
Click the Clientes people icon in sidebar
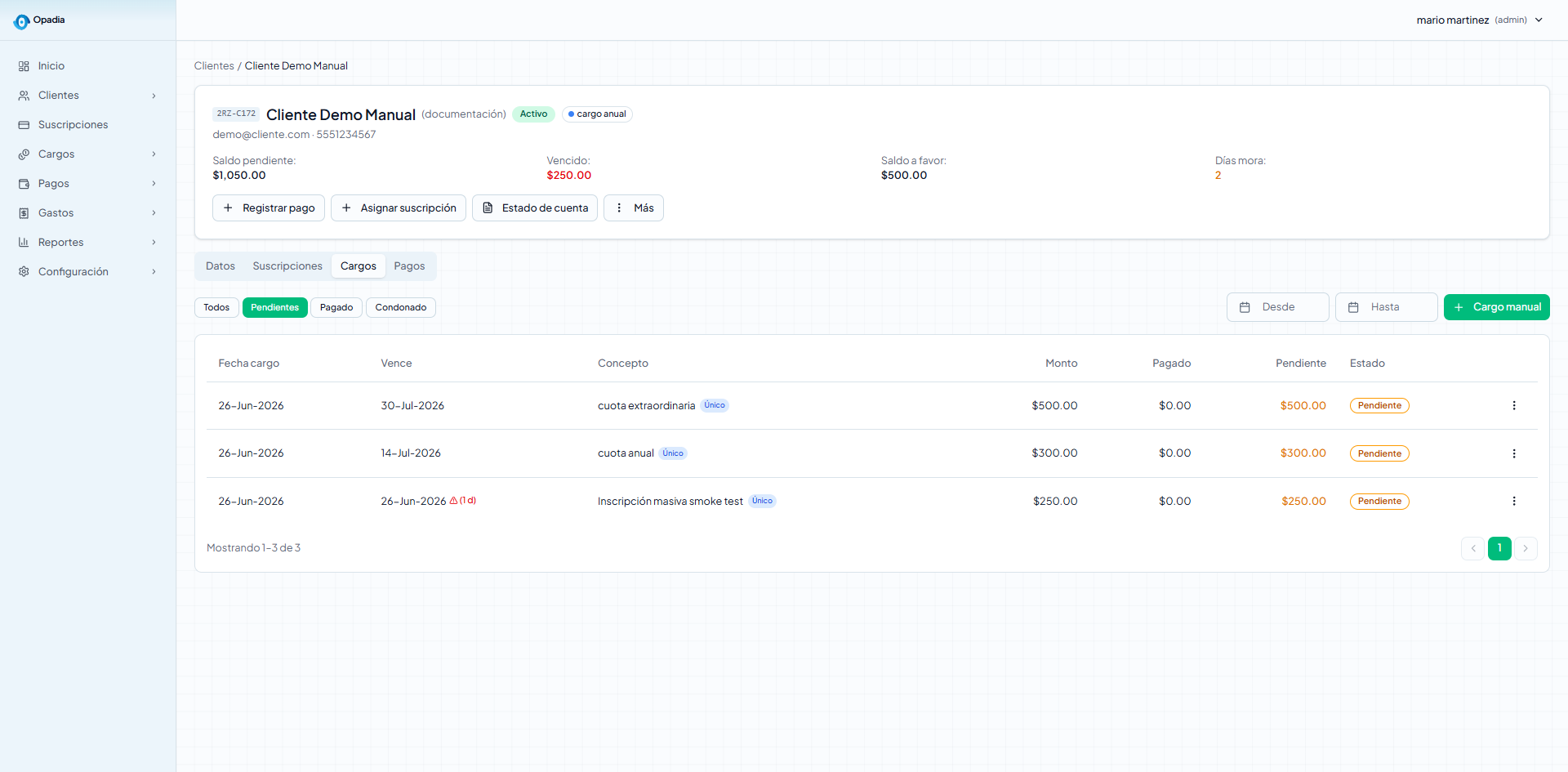point(24,96)
